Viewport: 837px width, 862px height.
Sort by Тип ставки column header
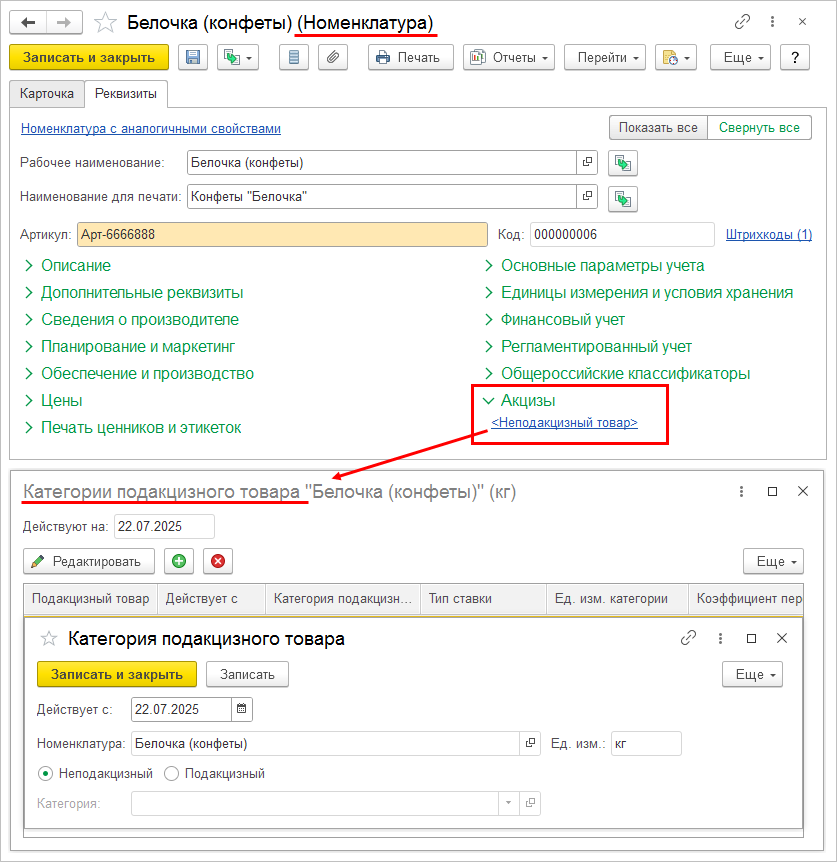click(483, 599)
